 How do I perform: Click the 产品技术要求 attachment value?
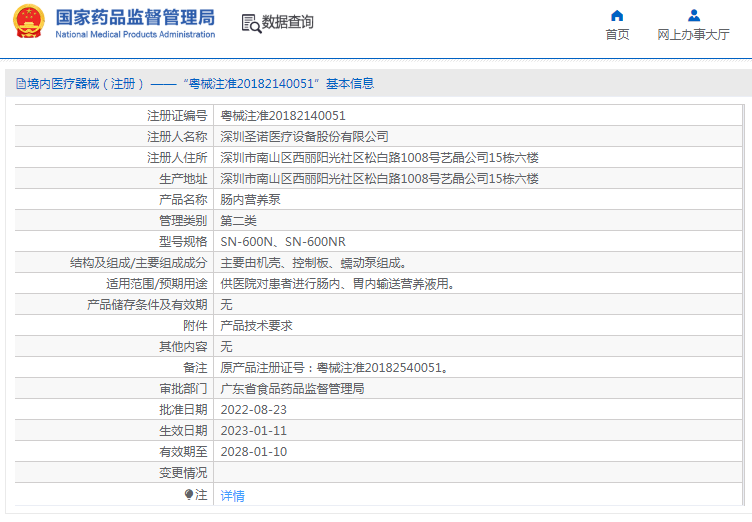point(256,326)
